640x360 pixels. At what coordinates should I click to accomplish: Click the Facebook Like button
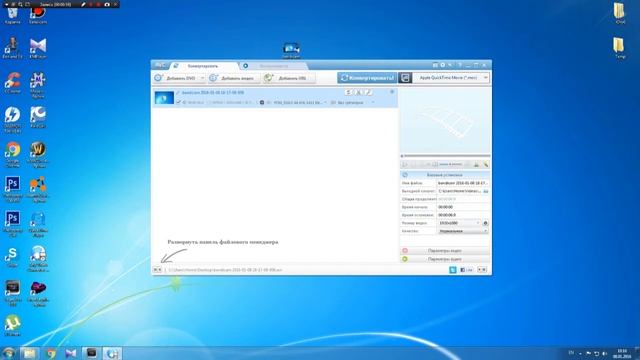(x=466, y=270)
